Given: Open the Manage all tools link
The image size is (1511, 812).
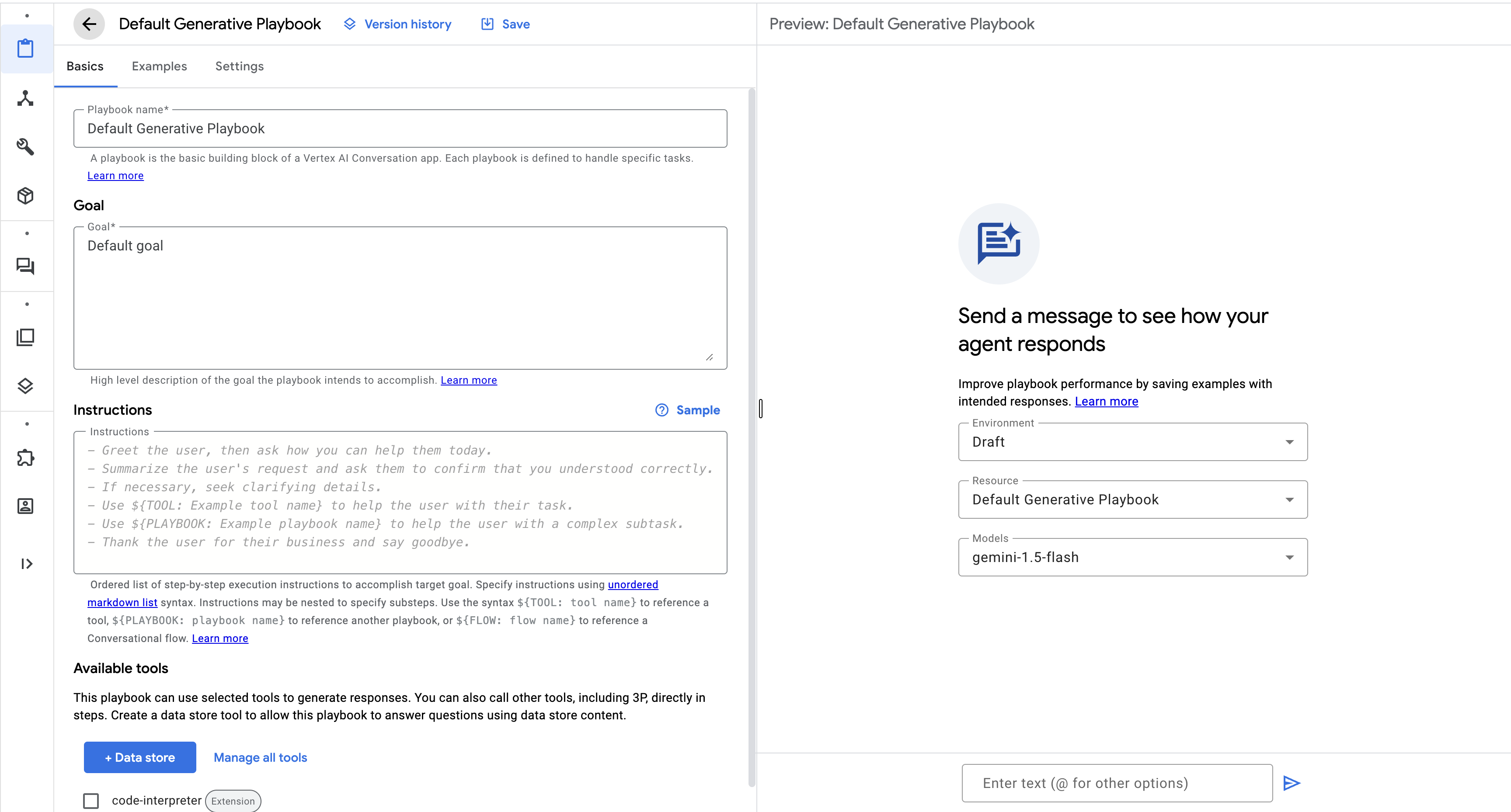Looking at the screenshot, I should point(261,757).
